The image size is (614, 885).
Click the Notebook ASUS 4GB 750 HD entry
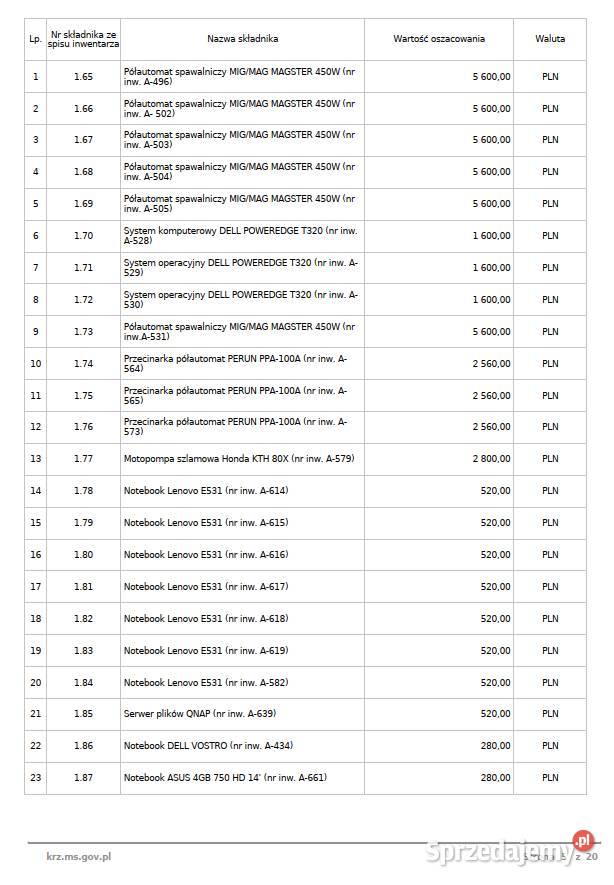(x=225, y=778)
